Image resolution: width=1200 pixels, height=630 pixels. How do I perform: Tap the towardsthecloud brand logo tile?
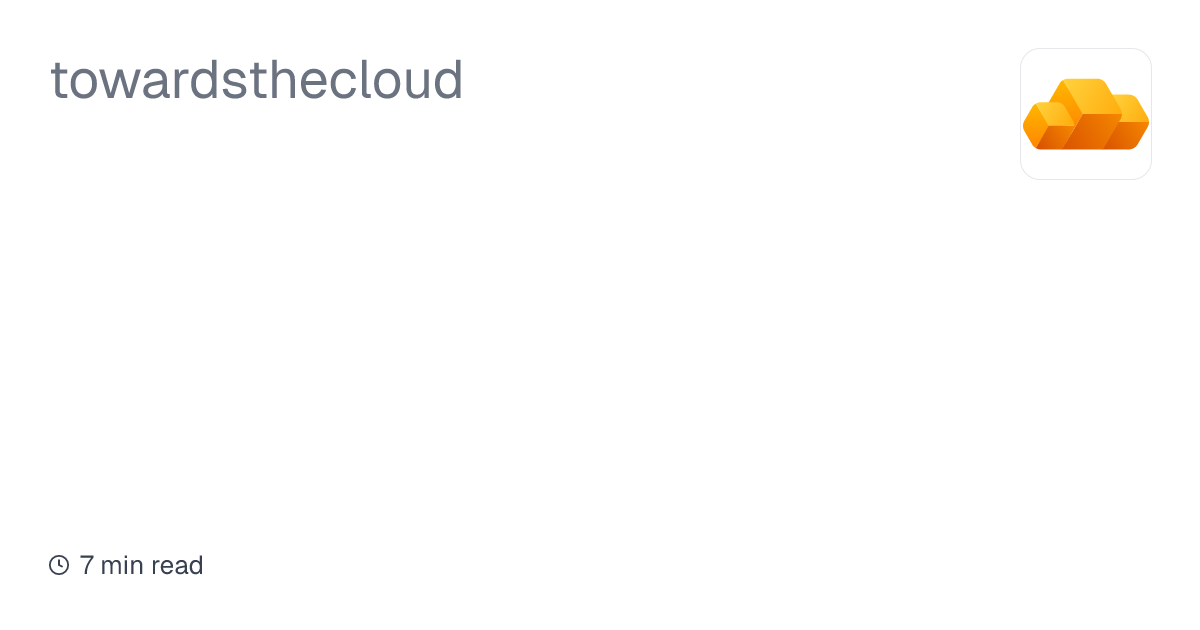tap(1085, 114)
